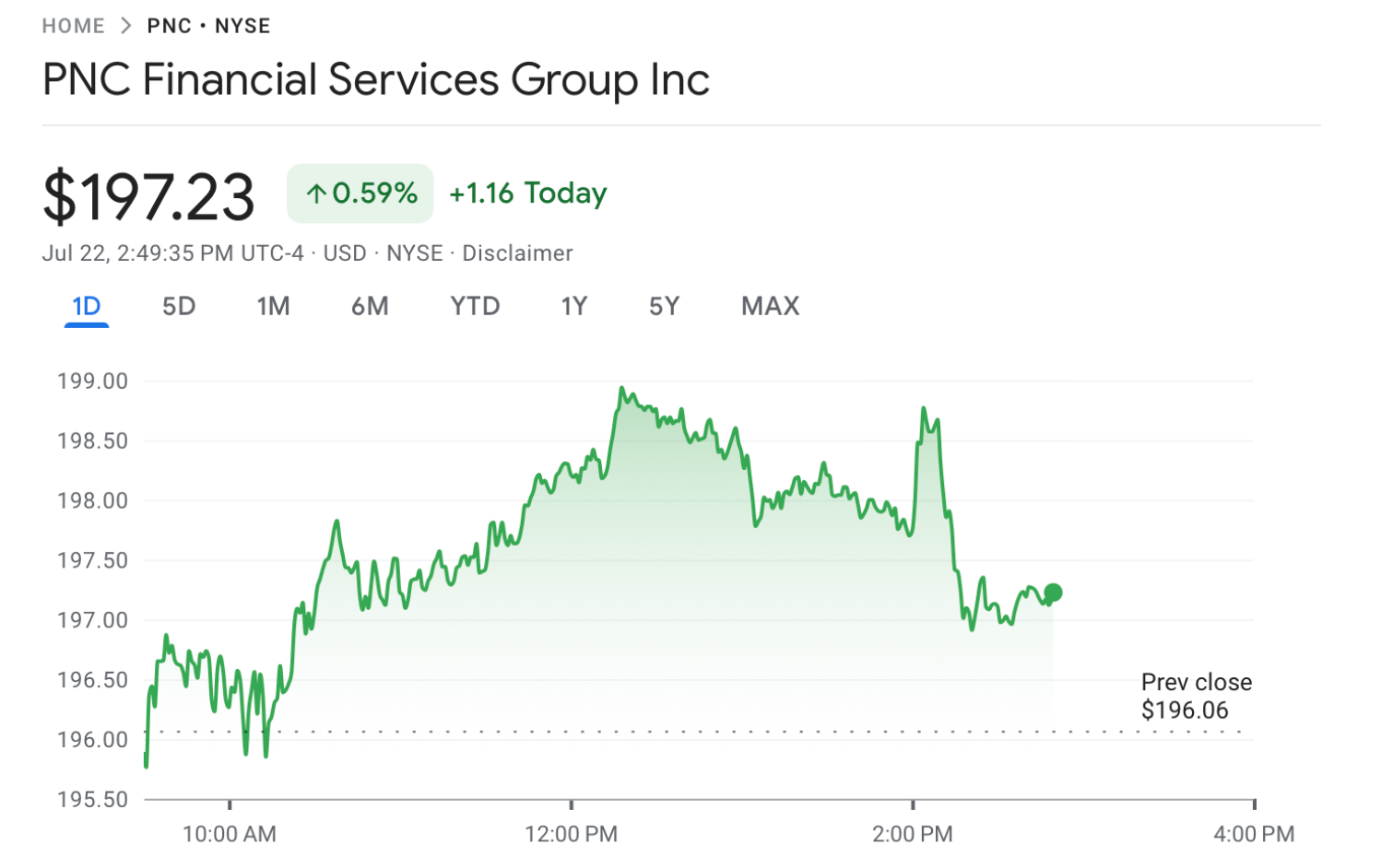Click the $197.23 stock price
1381x868 pixels.
148,196
